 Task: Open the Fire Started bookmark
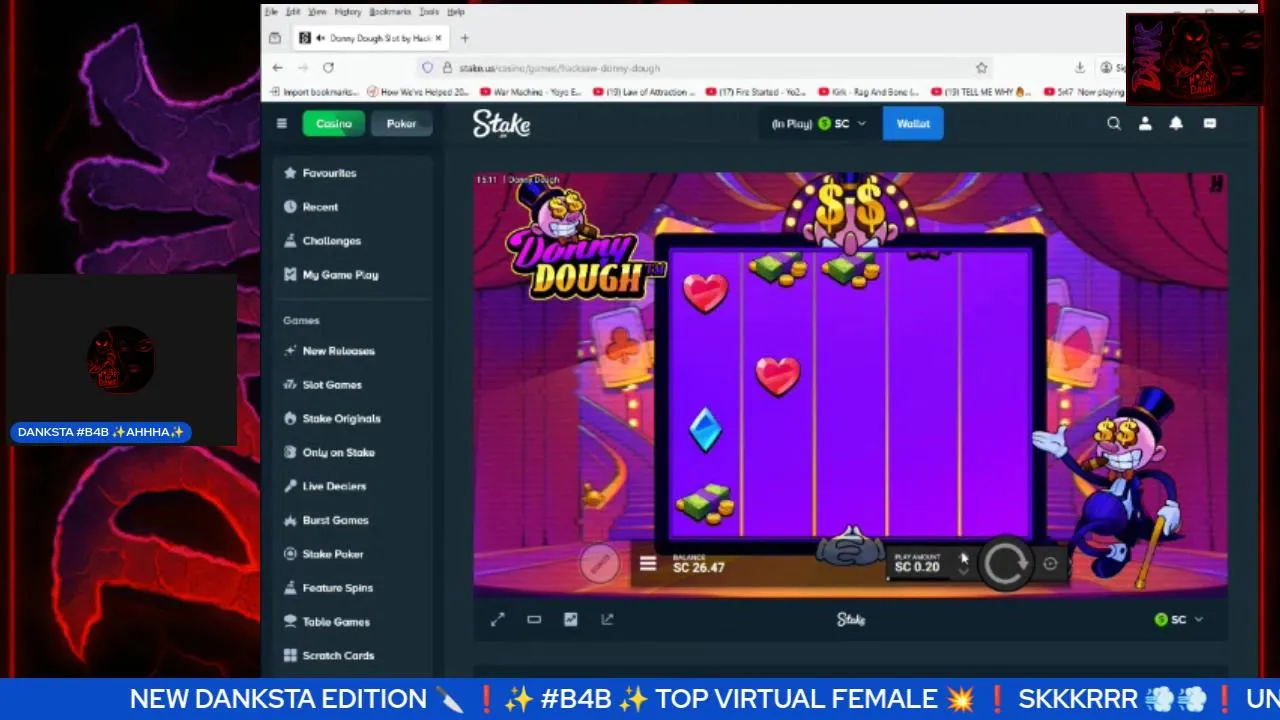pos(756,92)
